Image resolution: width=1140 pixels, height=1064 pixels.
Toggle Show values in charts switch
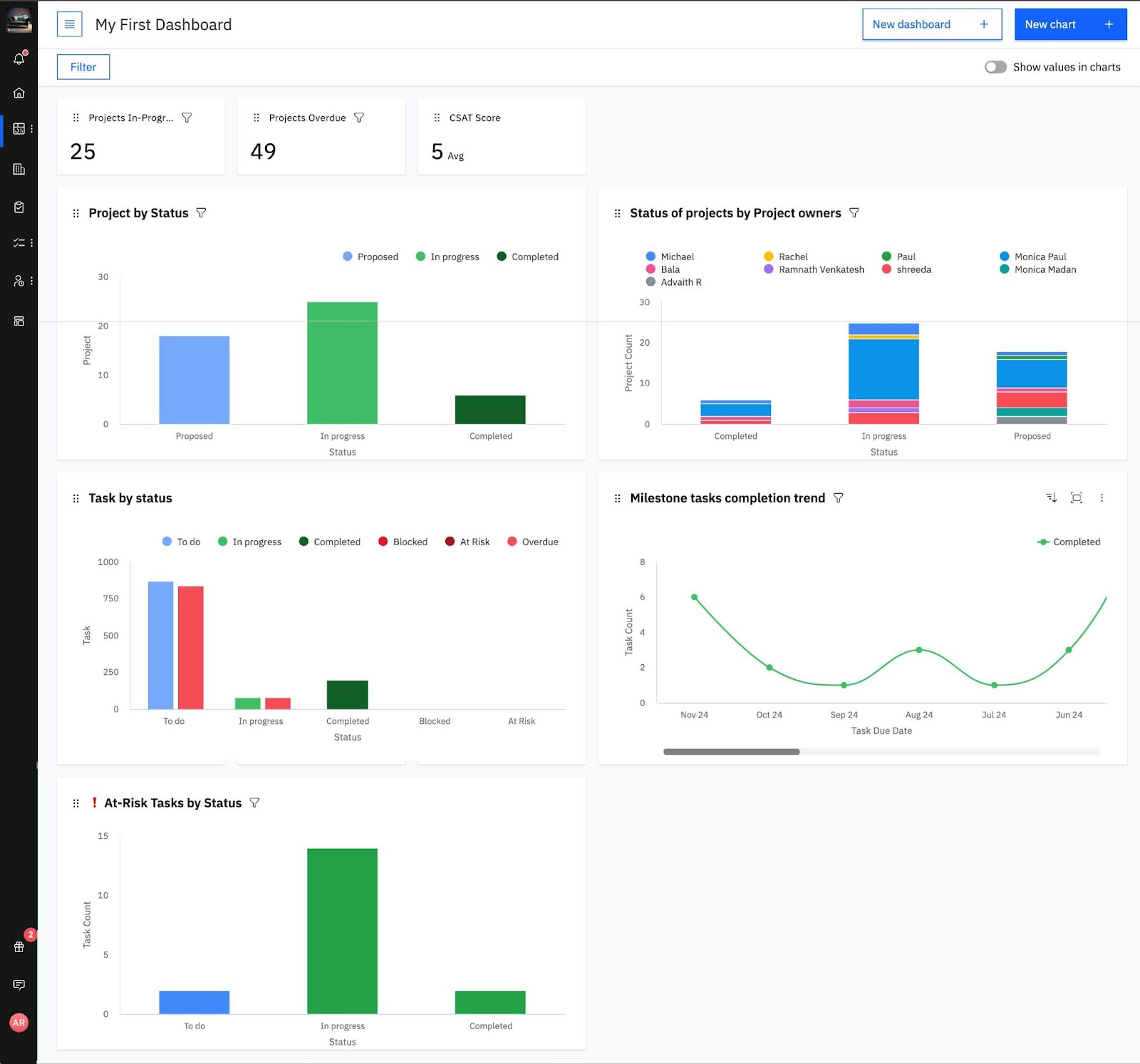[x=995, y=67]
